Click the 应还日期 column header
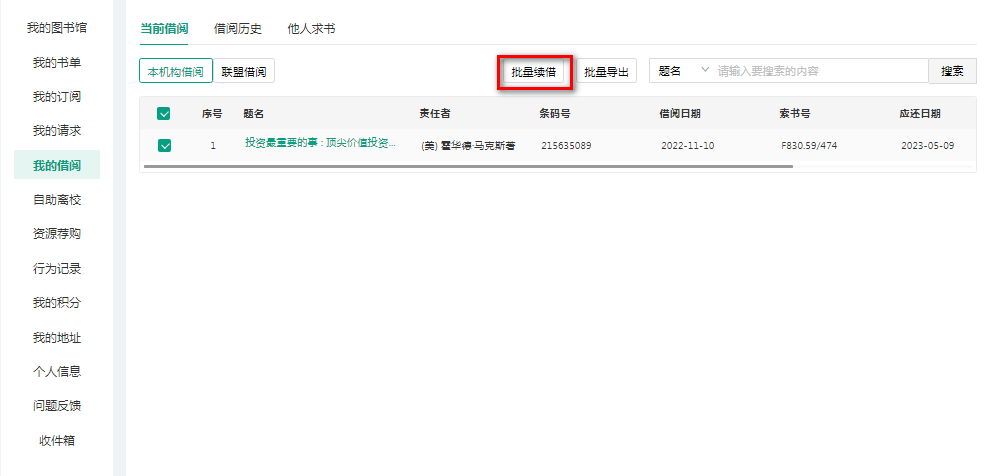Image resolution: width=984 pixels, height=476 pixels. point(920,114)
